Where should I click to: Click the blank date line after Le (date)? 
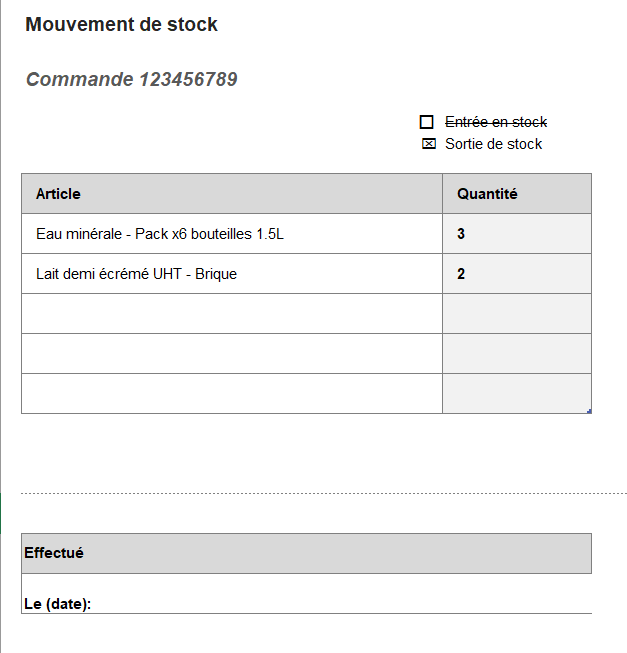click(340, 603)
